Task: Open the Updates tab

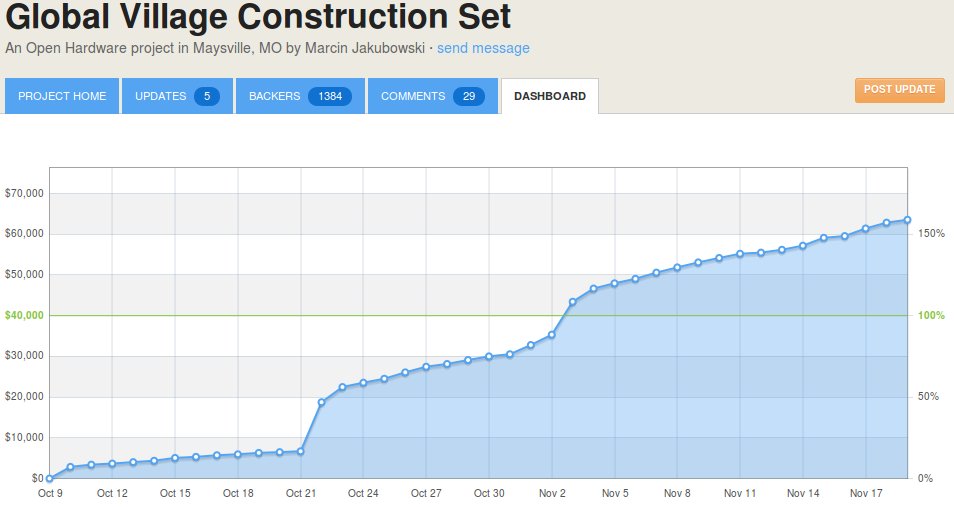Action: tap(177, 96)
